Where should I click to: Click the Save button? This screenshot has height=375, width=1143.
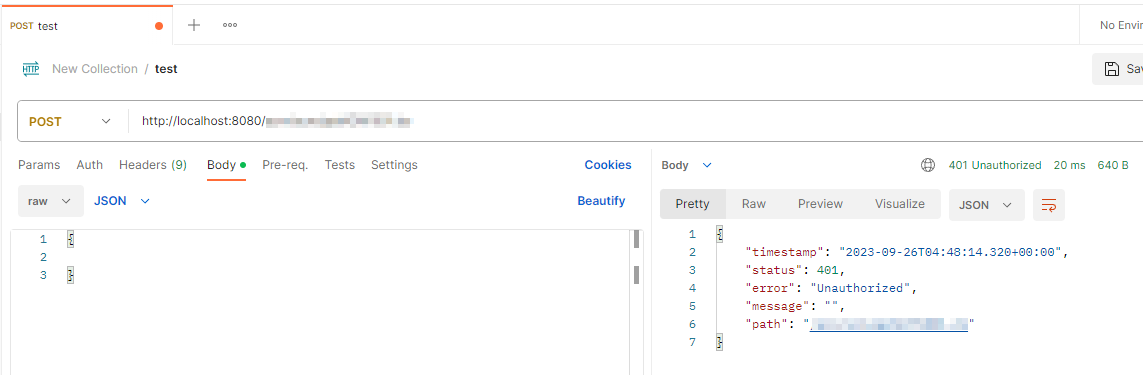coord(1117,69)
